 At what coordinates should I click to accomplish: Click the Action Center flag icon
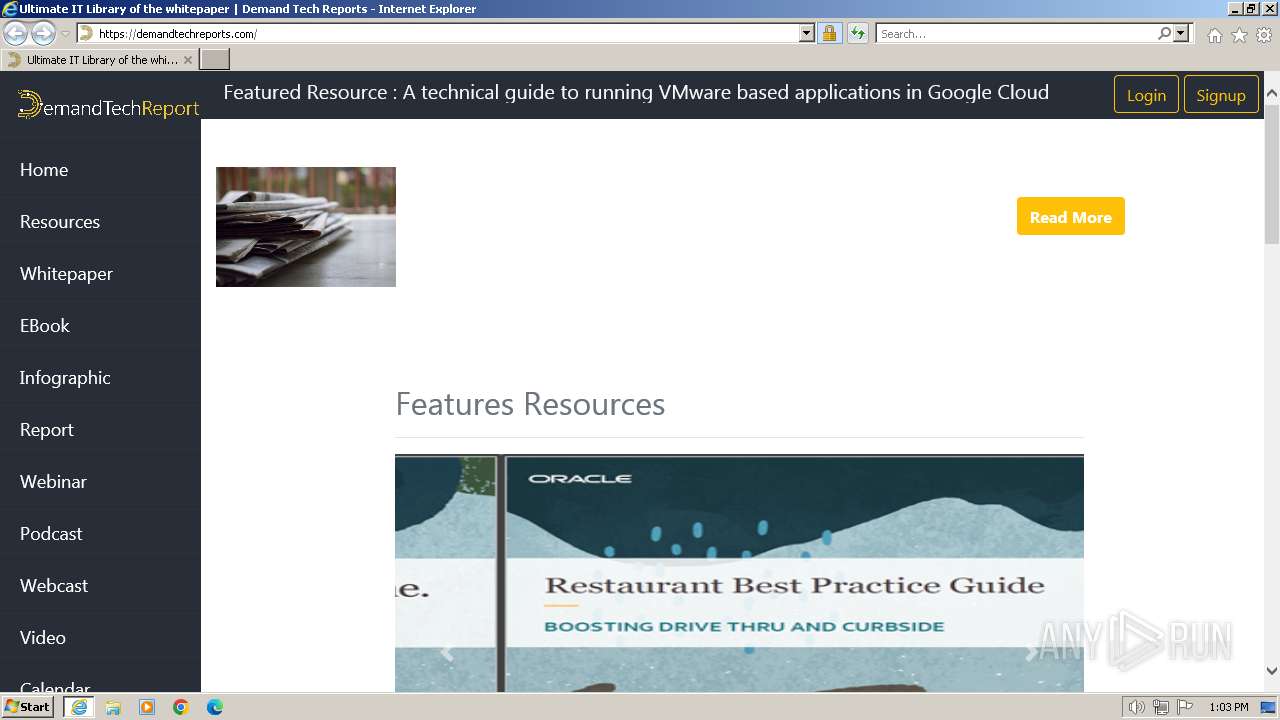pyautogui.click(x=1185, y=707)
